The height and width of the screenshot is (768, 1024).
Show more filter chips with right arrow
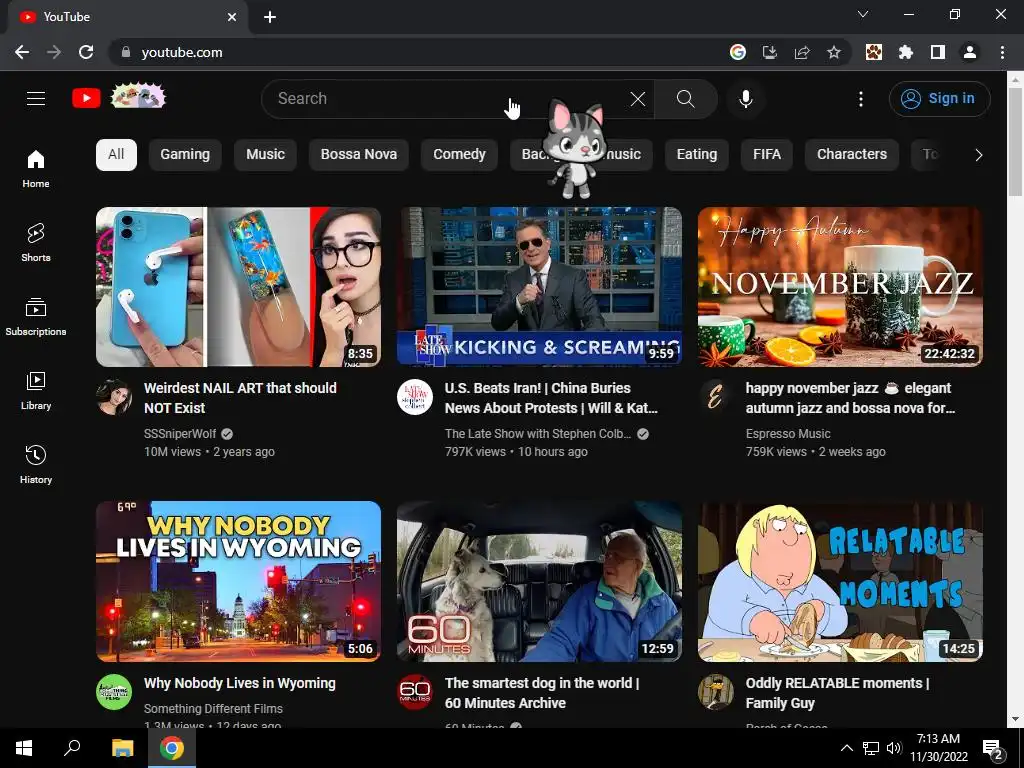978,155
